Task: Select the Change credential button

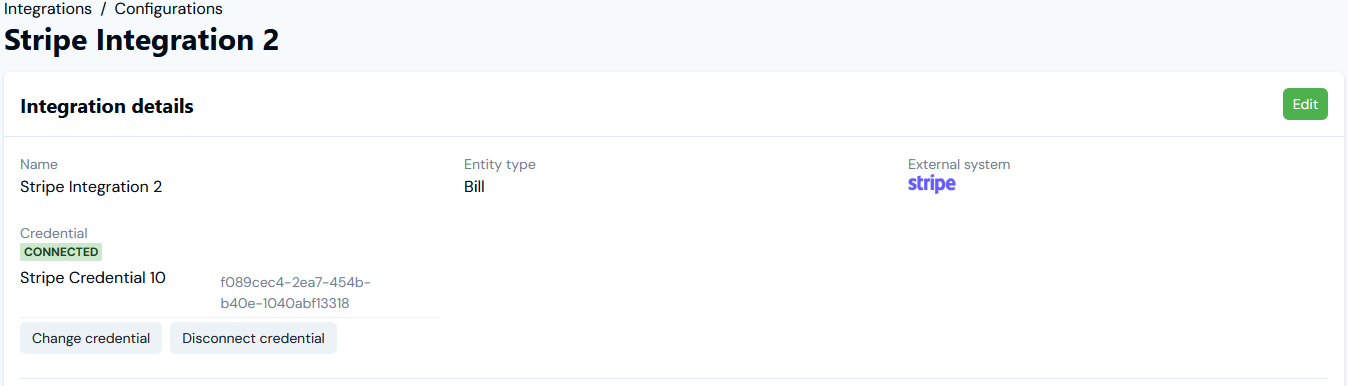Action: (x=91, y=338)
